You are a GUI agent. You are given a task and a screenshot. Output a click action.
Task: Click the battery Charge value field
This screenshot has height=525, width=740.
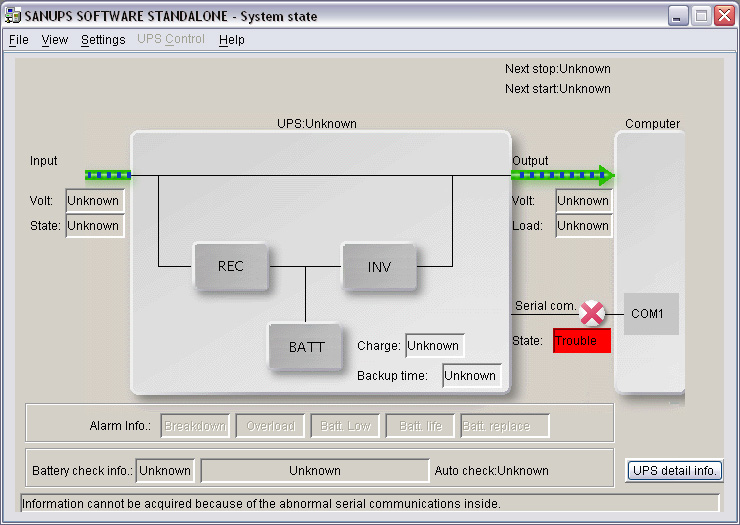click(x=435, y=346)
